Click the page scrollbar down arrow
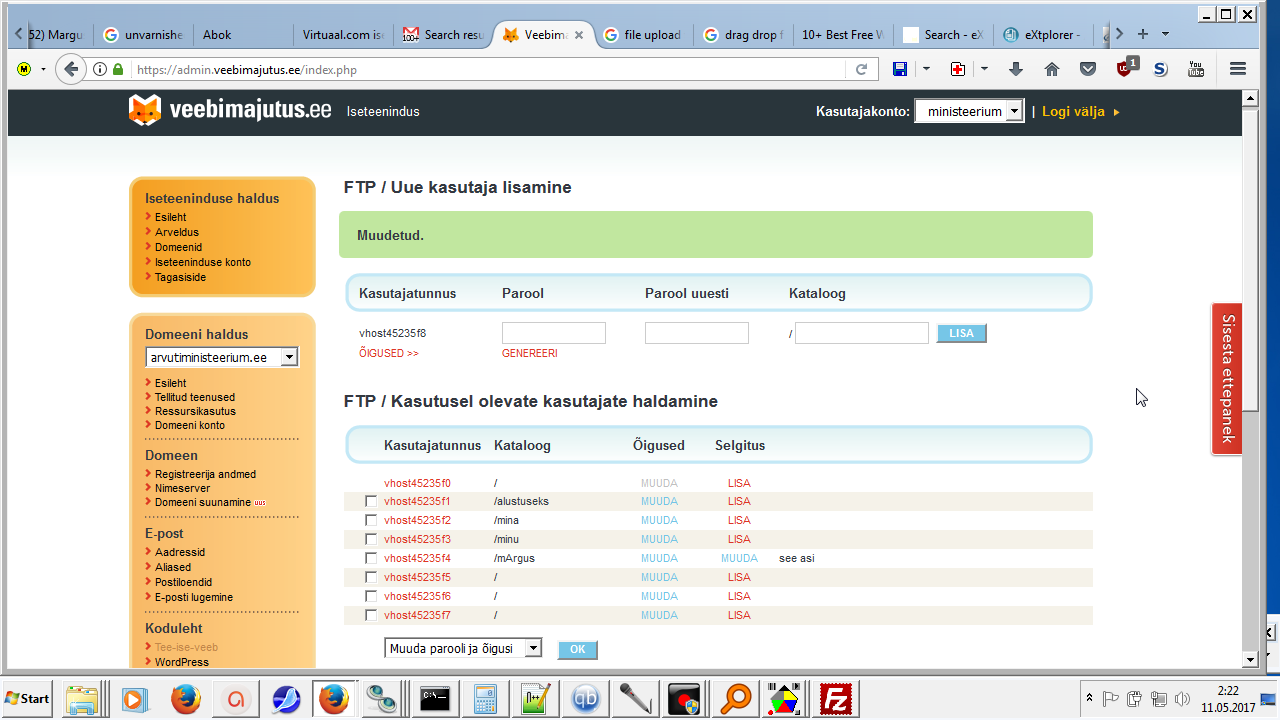1280x720 pixels. pyautogui.click(x=1249, y=659)
